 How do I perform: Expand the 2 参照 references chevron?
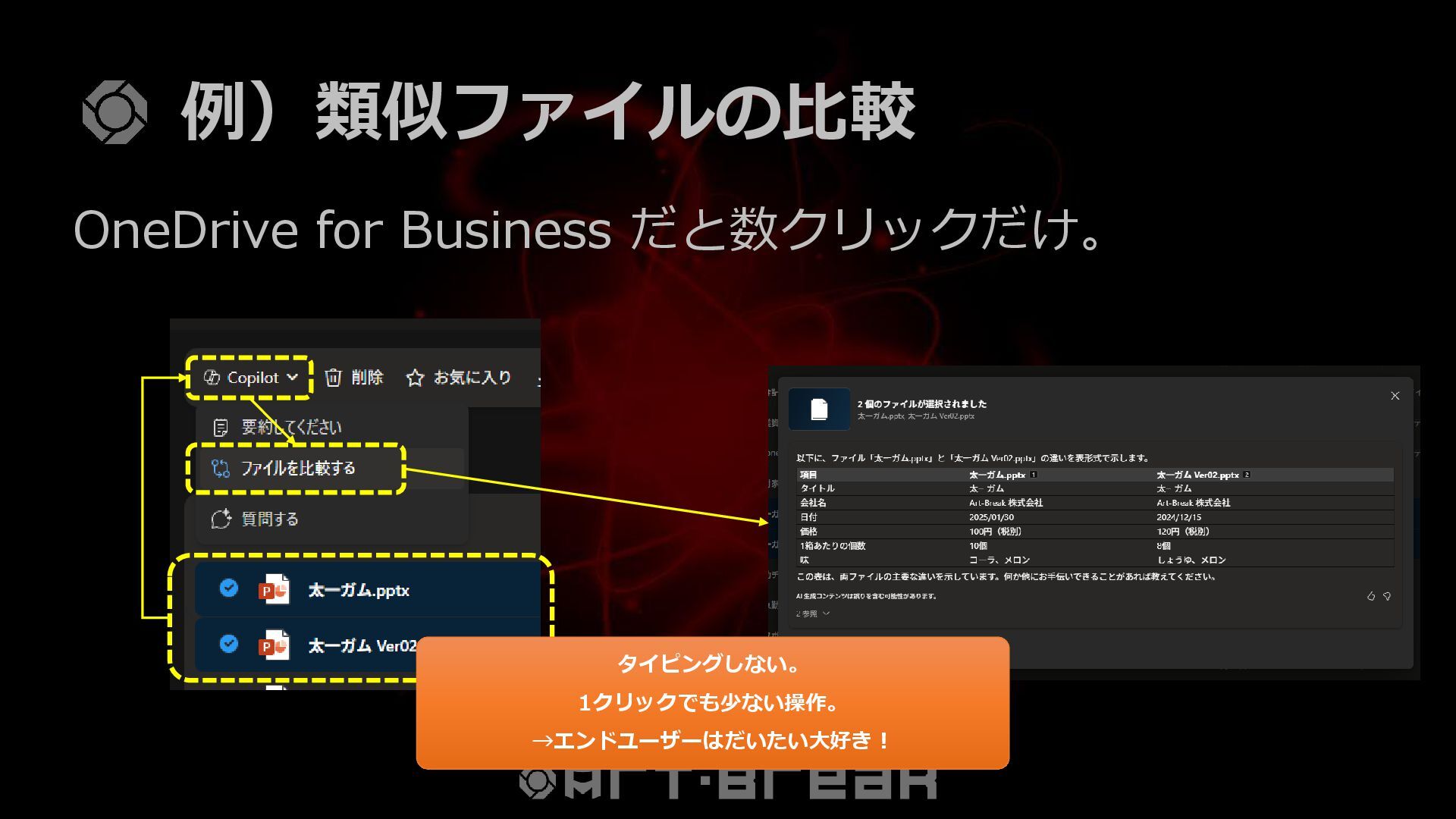826,613
